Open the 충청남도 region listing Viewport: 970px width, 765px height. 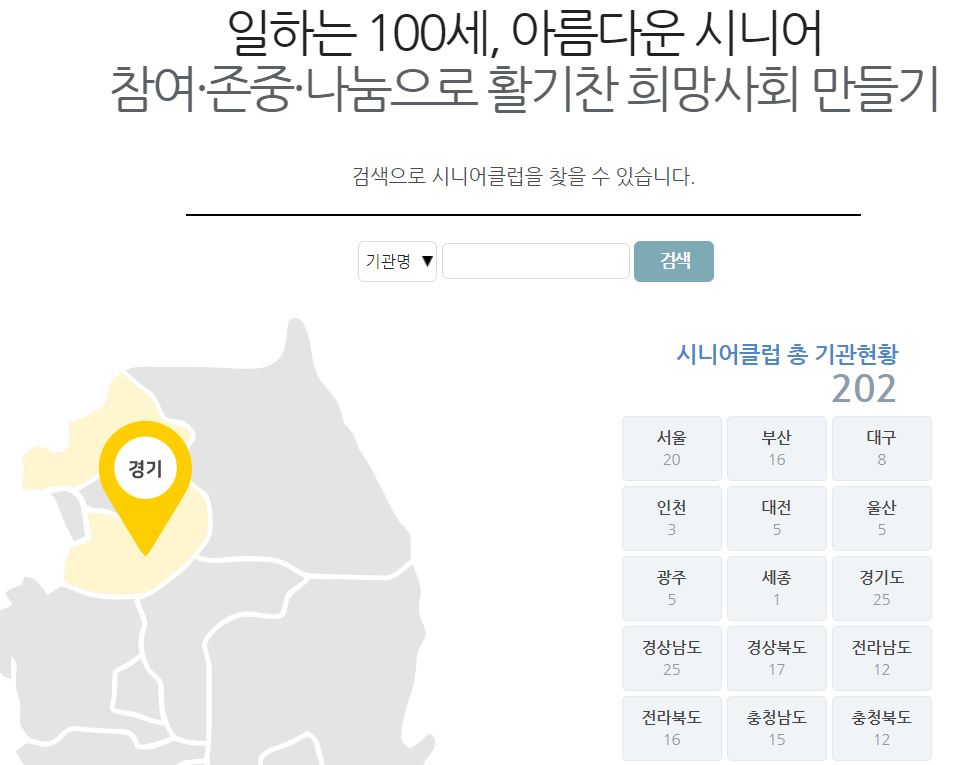click(776, 728)
